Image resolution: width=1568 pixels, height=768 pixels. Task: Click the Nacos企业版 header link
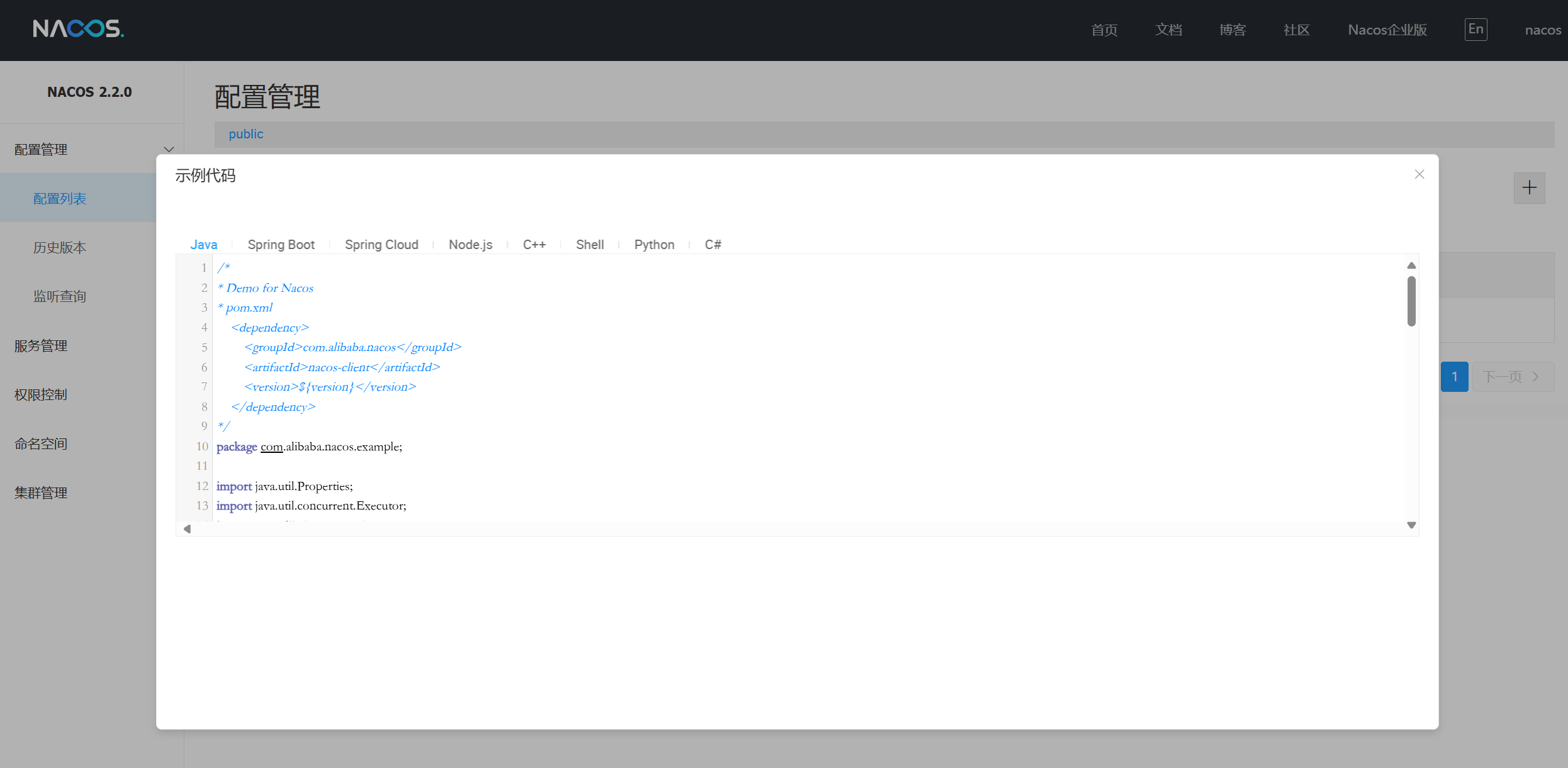[x=1387, y=30]
